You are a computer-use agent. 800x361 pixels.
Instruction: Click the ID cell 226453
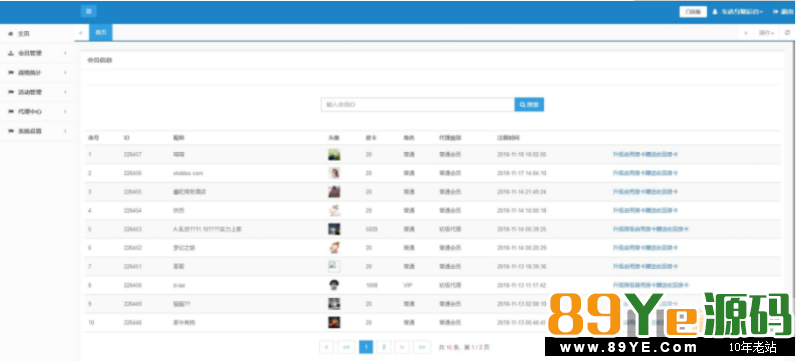tap(133, 229)
